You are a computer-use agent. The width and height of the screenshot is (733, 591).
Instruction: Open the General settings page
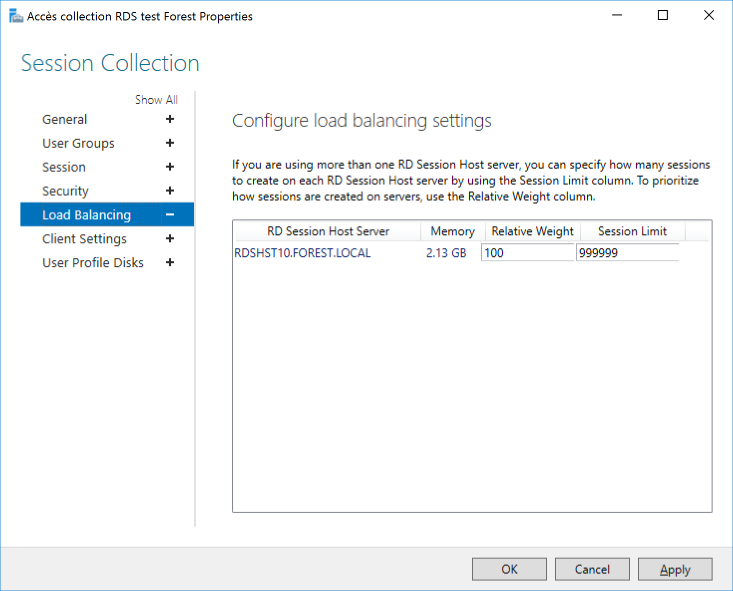point(65,120)
